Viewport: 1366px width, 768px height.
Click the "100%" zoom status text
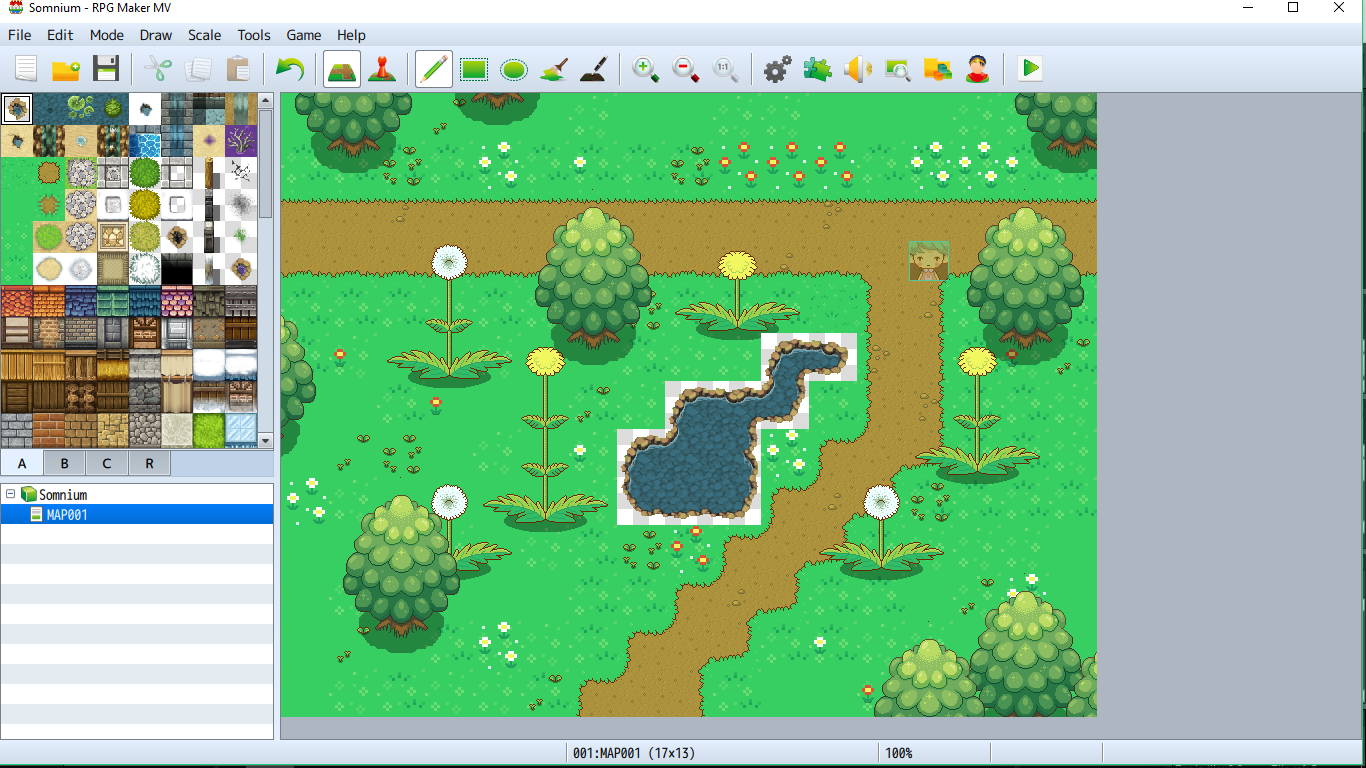[x=899, y=753]
